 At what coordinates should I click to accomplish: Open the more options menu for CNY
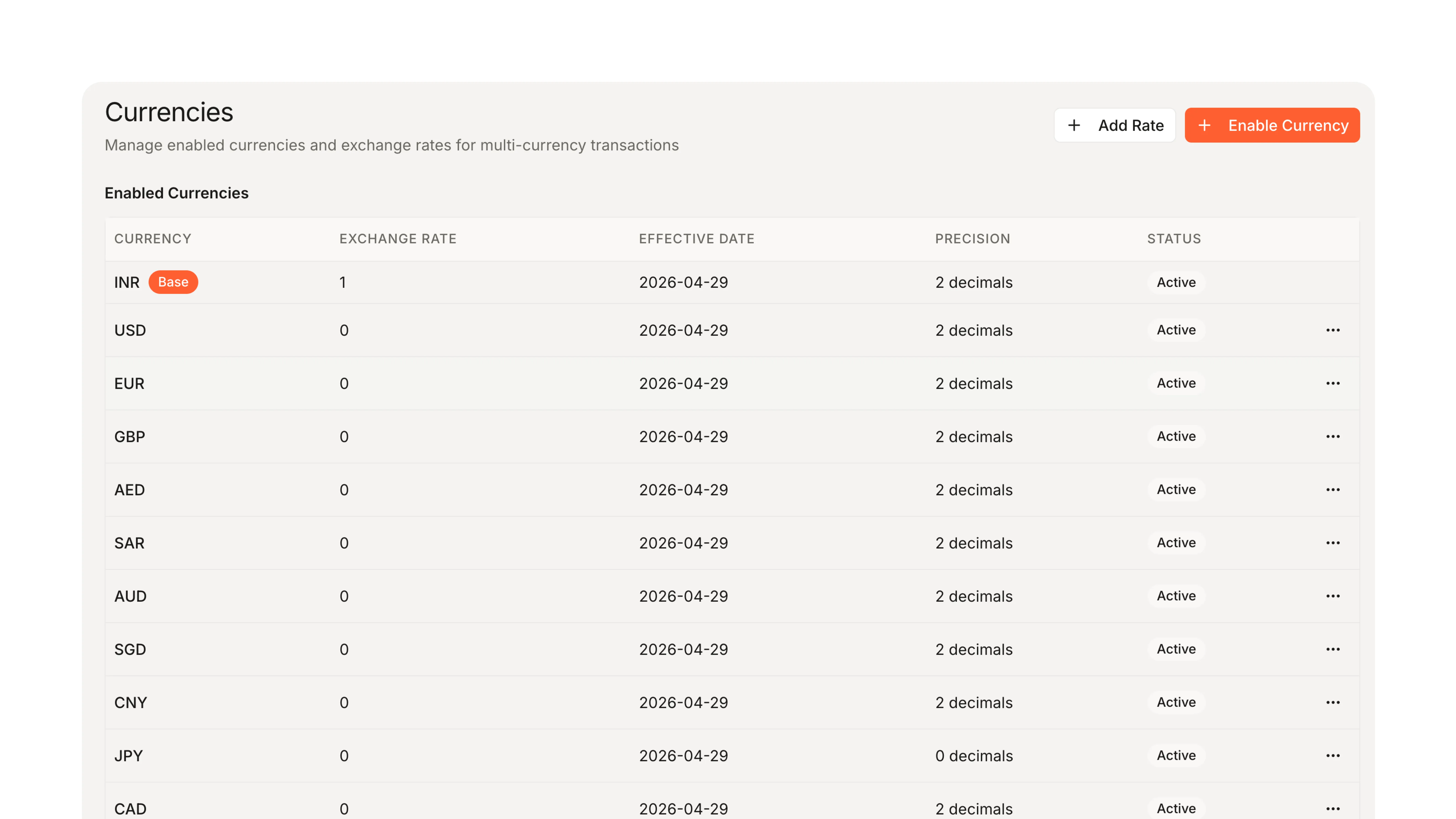1333,702
